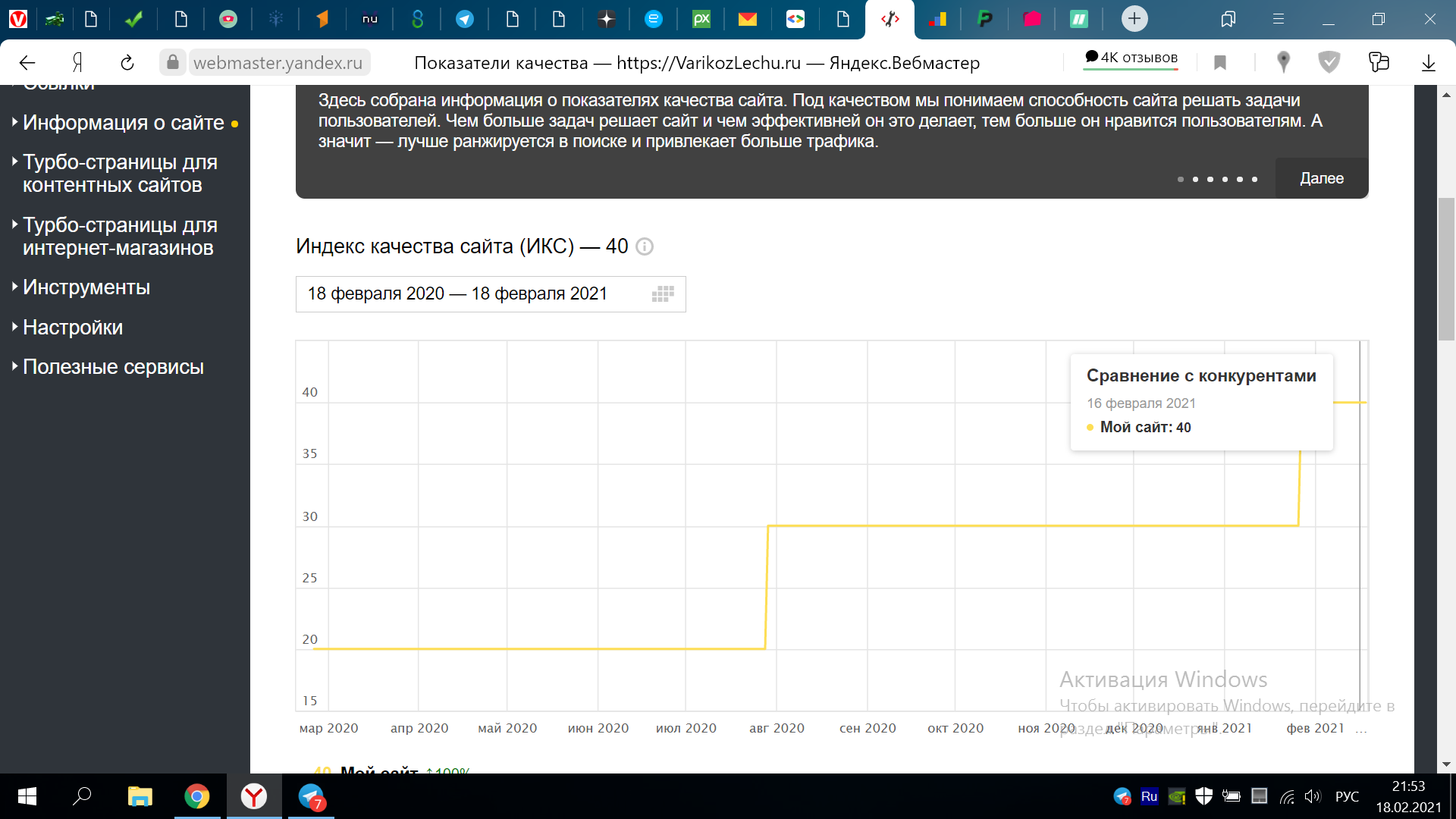Click the Далее button

click(x=1321, y=178)
